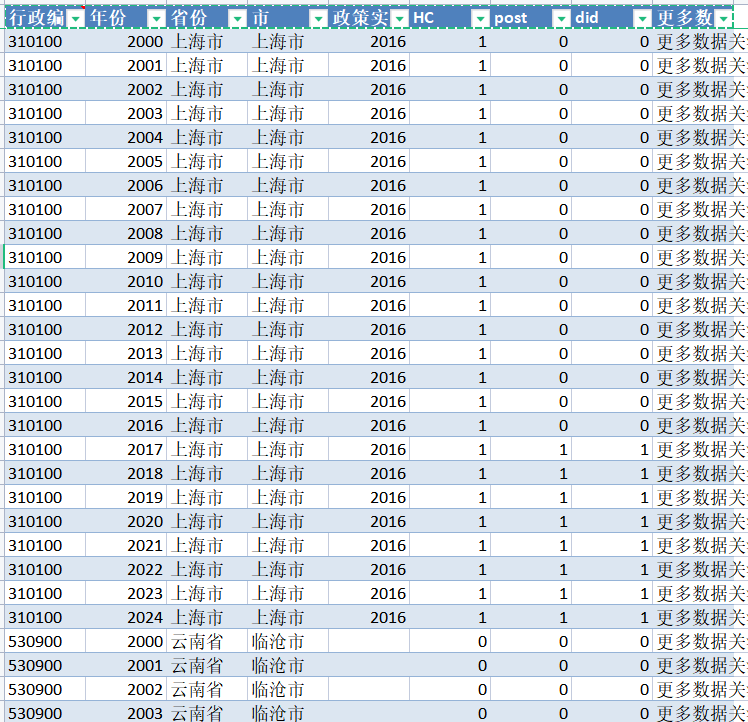Click the 云南省 cell in the 2000 row
Screen dimensions: 748x722
tap(197, 642)
